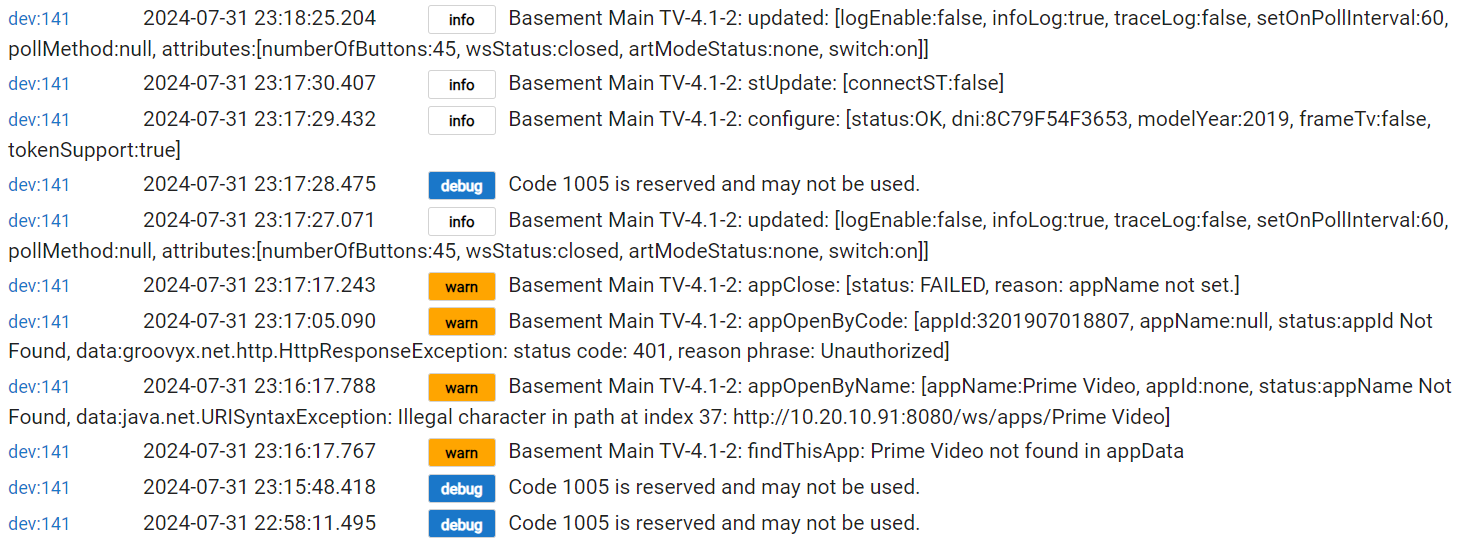Viewport: 1461px width, 540px height.
Task: Click dev:141 link for stUpdate log entry
Action: (39, 84)
